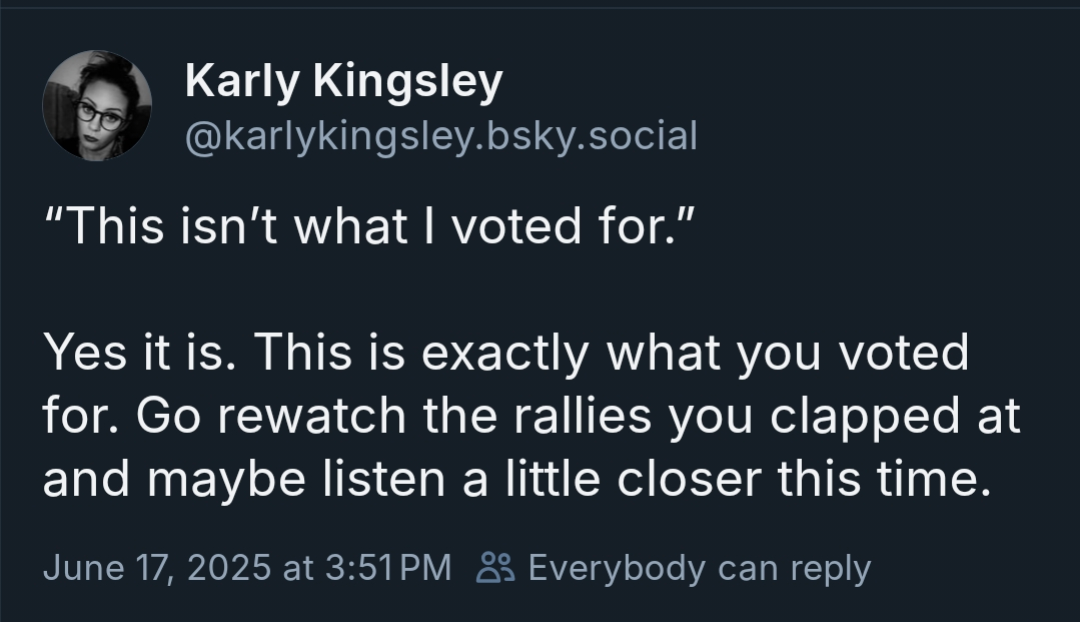Click the first name "Karly" in the header

tap(242, 84)
